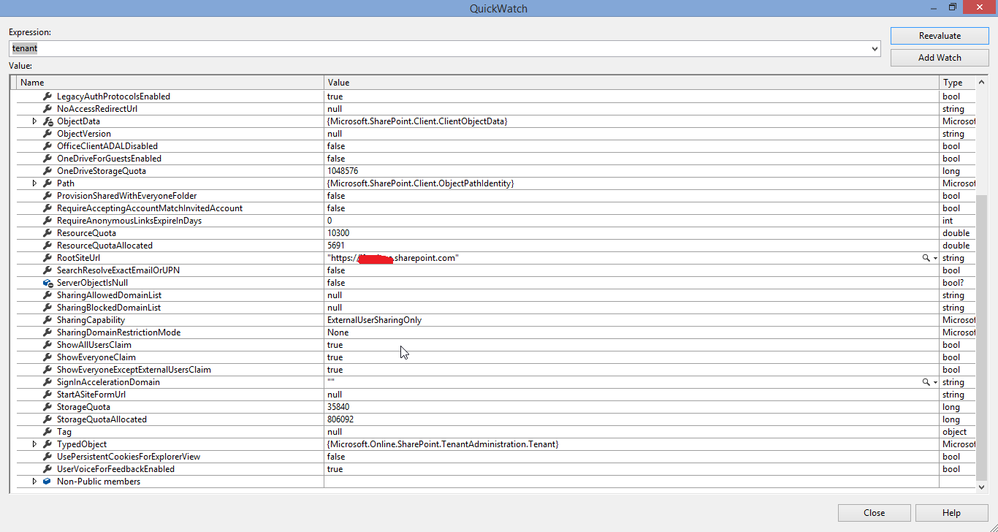
Task: Select the SharingCapability value ExternalUserSharingOnly
Action: coord(374,320)
